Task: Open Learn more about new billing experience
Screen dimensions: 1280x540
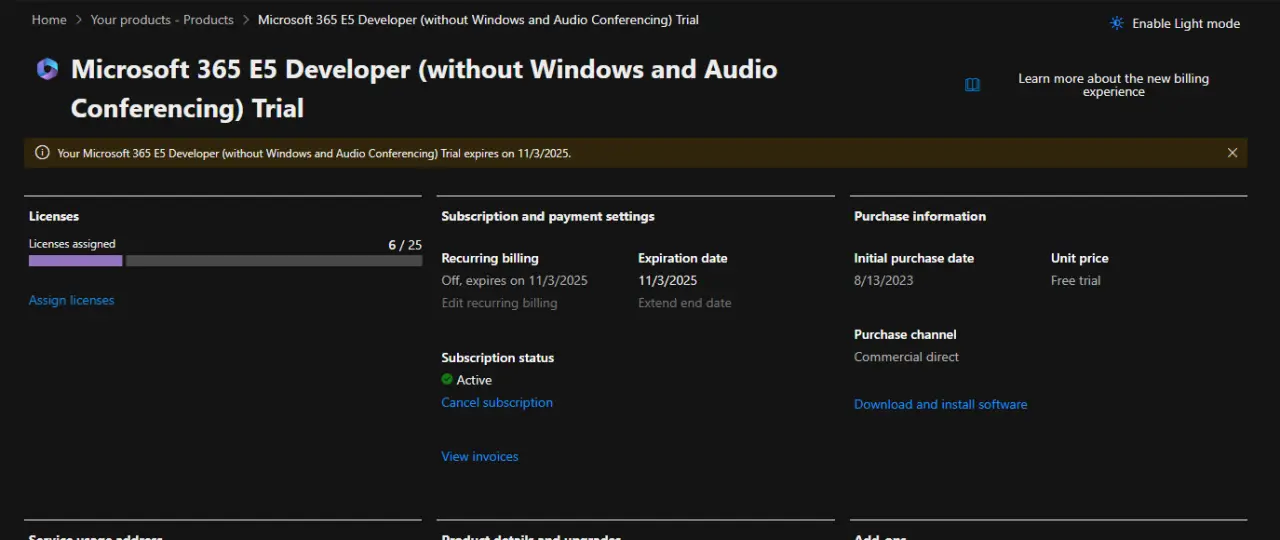Action: point(1113,85)
